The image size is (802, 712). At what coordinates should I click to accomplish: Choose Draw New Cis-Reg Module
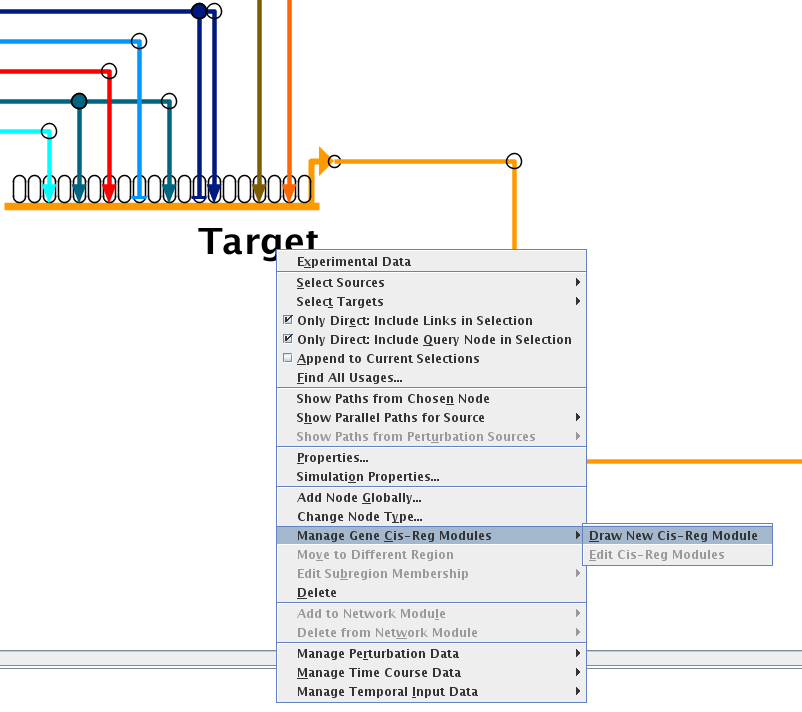coord(673,536)
